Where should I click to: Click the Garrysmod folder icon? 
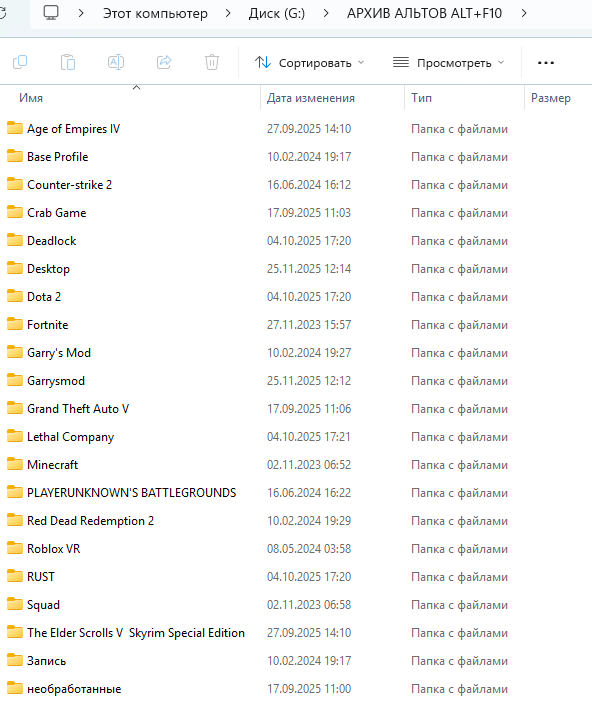(x=15, y=380)
